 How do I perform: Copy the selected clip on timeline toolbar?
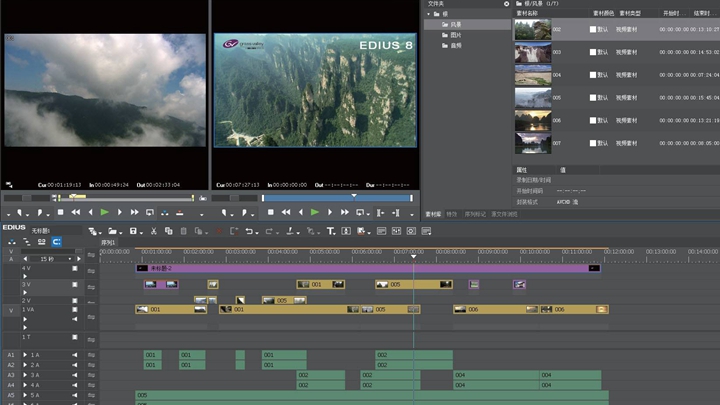click(169, 231)
